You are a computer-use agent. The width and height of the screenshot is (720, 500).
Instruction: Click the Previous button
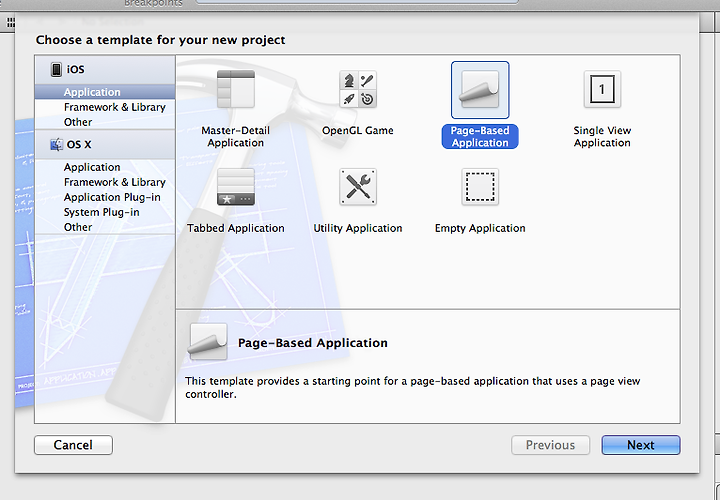[551, 445]
